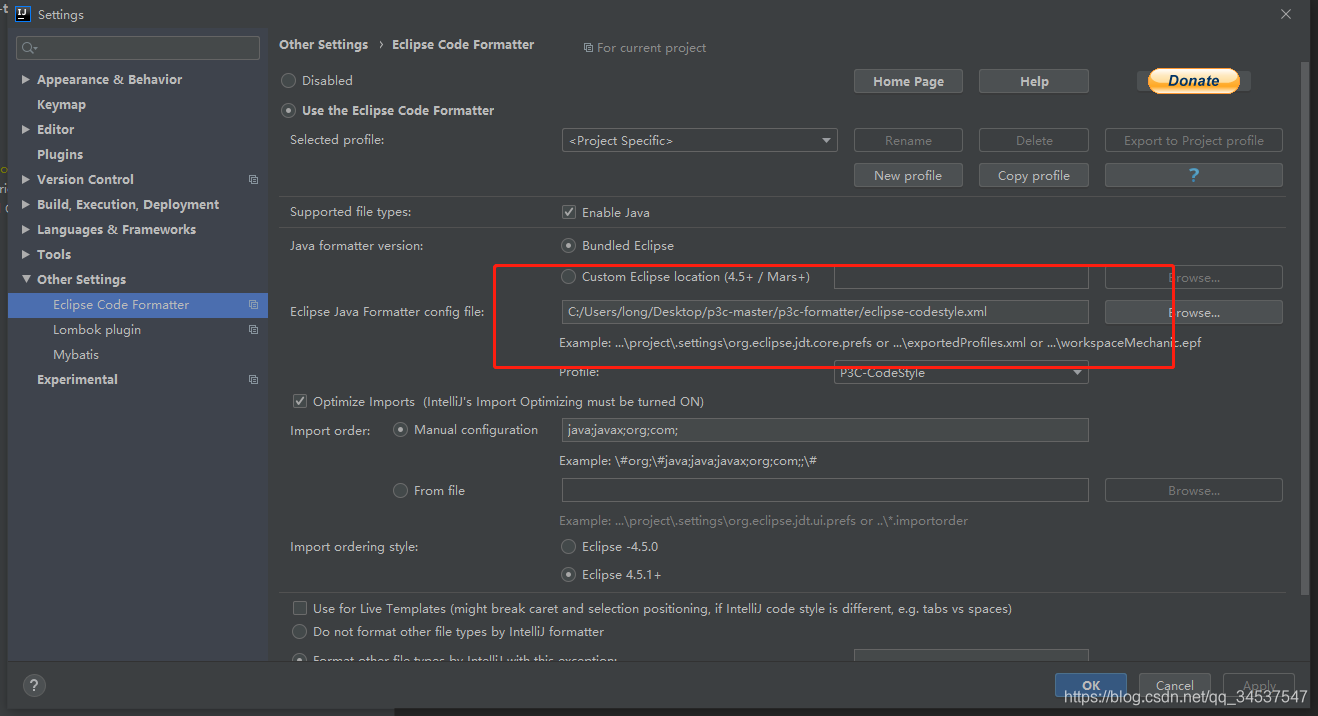Click the manual import order field
The height and width of the screenshot is (716, 1318).
(825, 430)
